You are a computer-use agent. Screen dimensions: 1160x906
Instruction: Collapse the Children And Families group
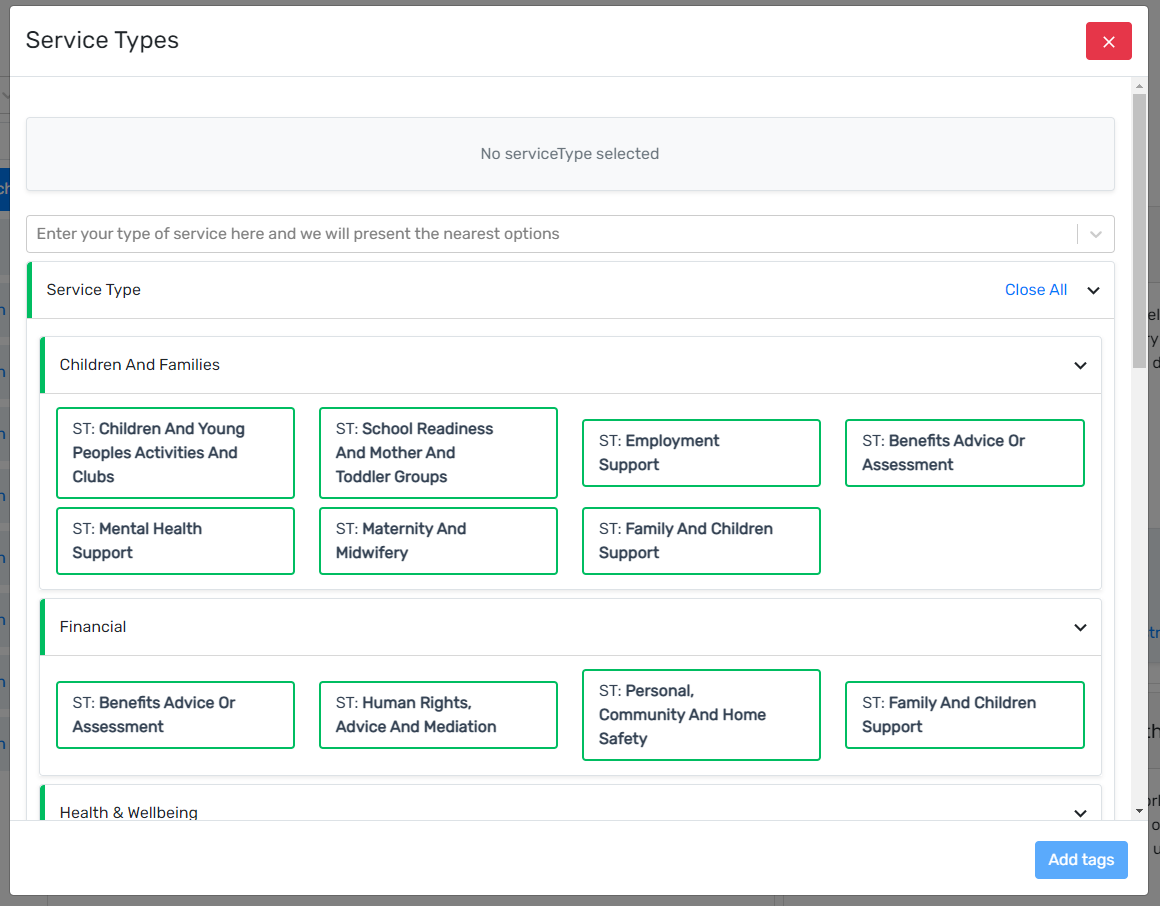click(x=1080, y=365)
